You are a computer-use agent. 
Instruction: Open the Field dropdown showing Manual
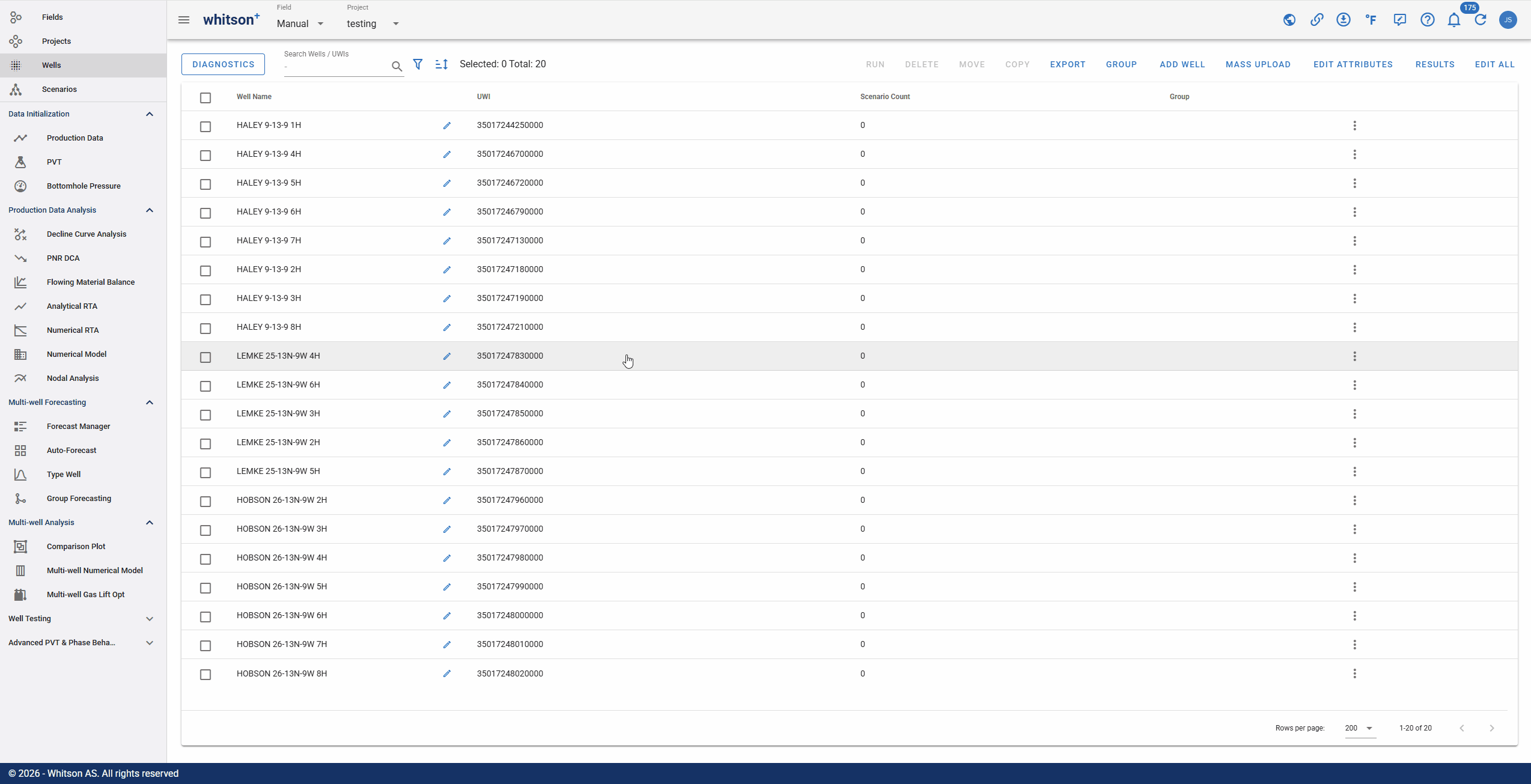[x=300, y=23]
